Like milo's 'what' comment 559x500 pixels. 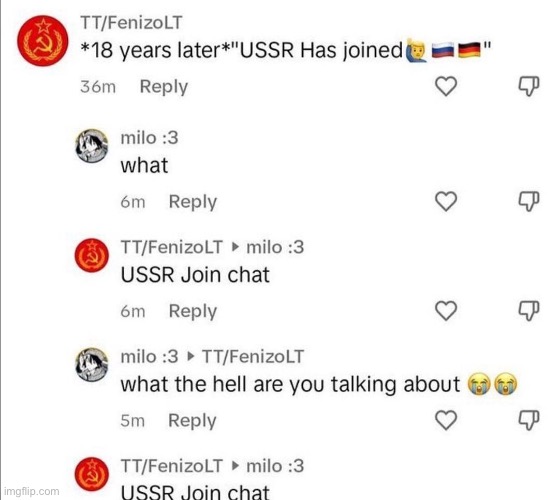[x=446, y=201]
